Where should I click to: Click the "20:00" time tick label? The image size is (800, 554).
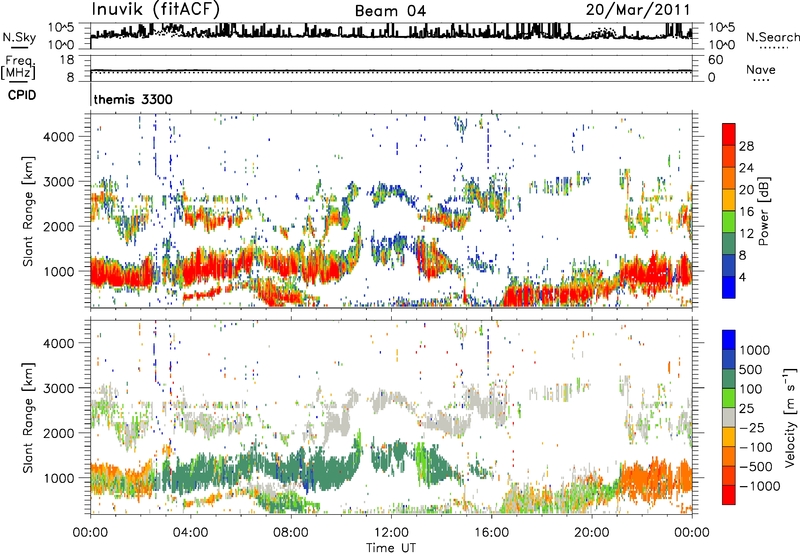click(x=591, y=532)
